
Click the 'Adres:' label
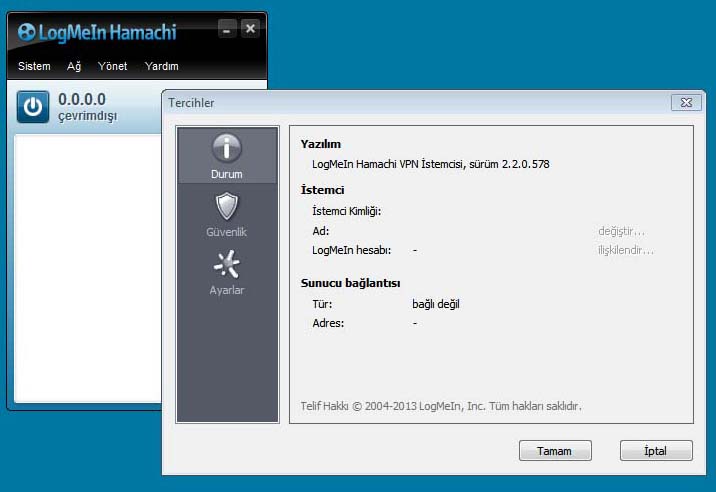click(328, 323)
